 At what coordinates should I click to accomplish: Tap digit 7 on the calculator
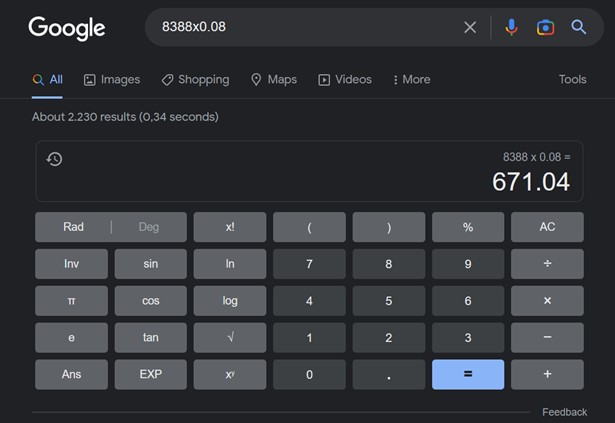pos(309,264)
